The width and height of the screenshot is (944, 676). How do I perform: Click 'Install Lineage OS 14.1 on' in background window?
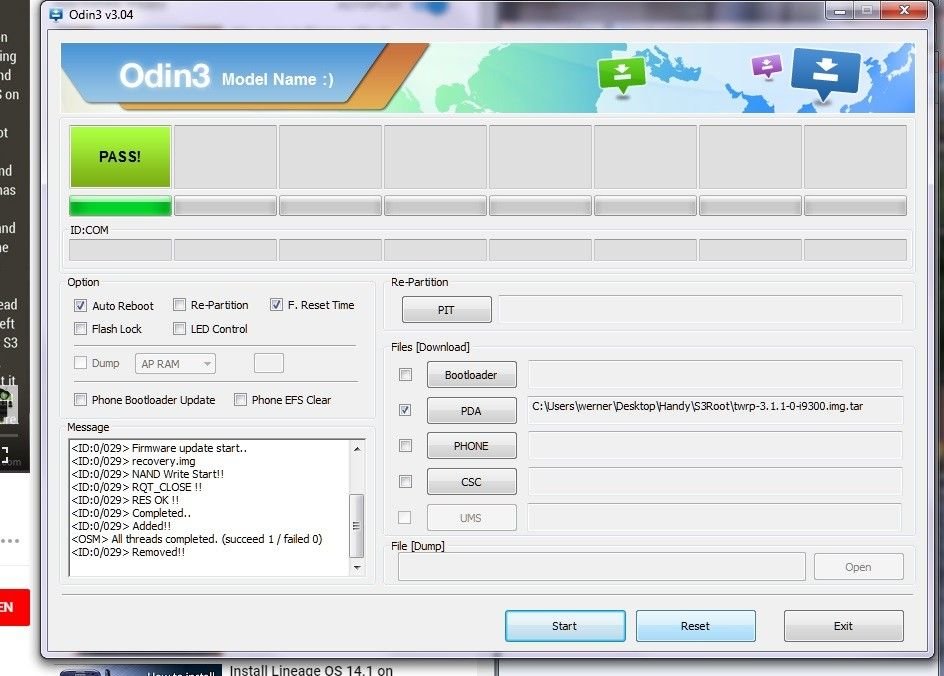click(x=311, y=669)
